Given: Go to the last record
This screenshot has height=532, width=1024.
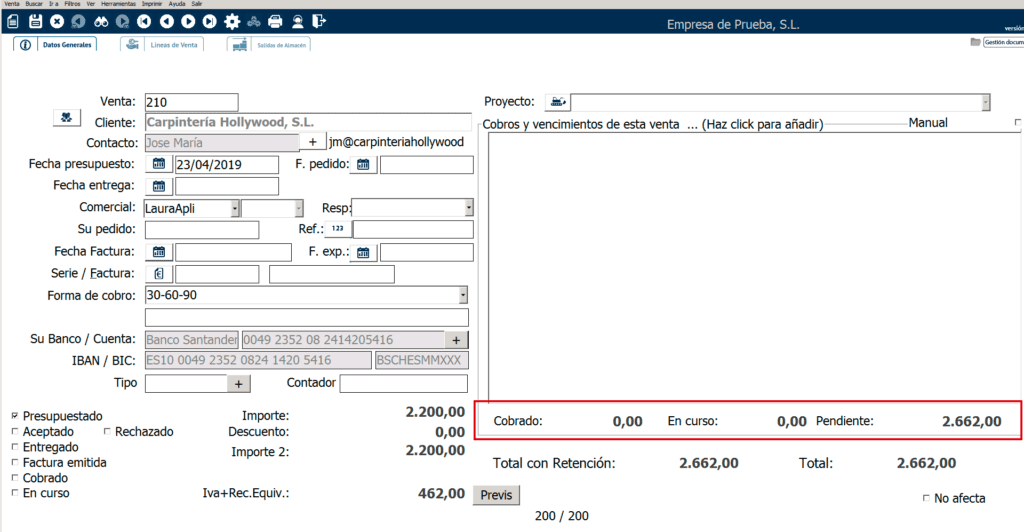Looking at the screenshot, I should click(210, 21).
